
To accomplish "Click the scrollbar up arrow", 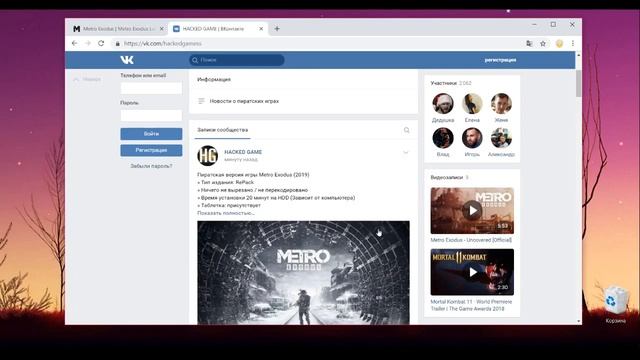I will [x=578, y=55].
